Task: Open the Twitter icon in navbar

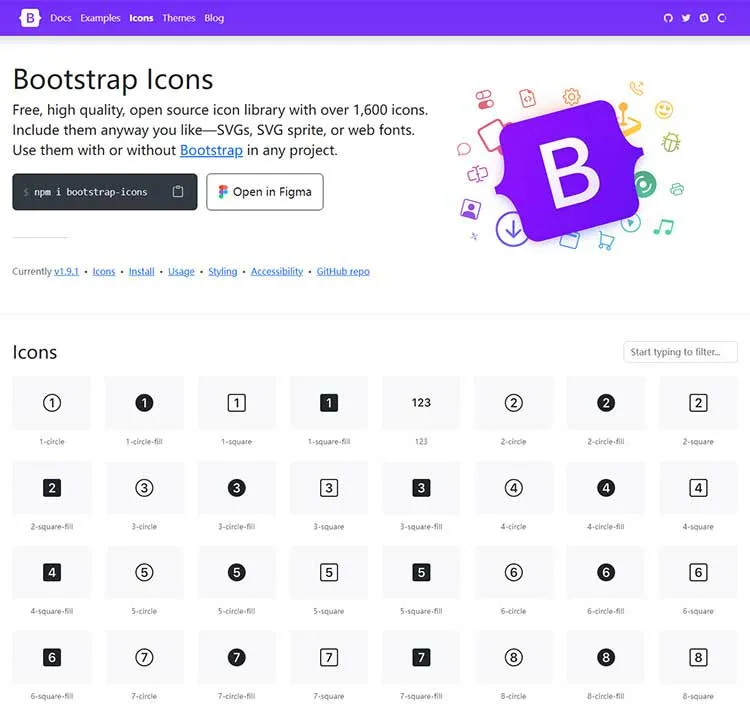Action: pos(686,18)
